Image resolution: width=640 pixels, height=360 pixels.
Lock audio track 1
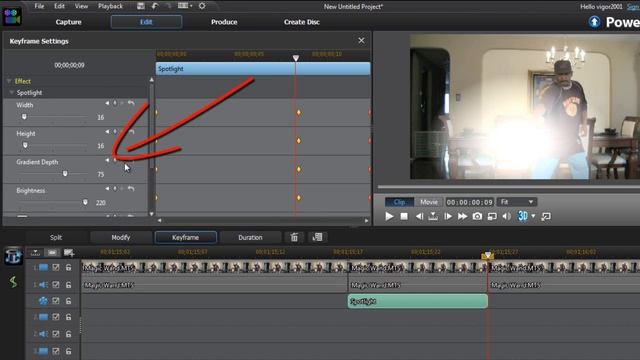pyautogui.click(x=69, y=284)
